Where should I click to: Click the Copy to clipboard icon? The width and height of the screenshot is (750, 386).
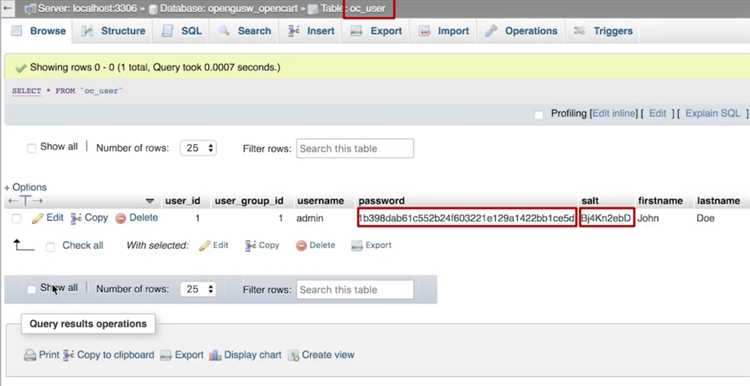pos(68,355)
